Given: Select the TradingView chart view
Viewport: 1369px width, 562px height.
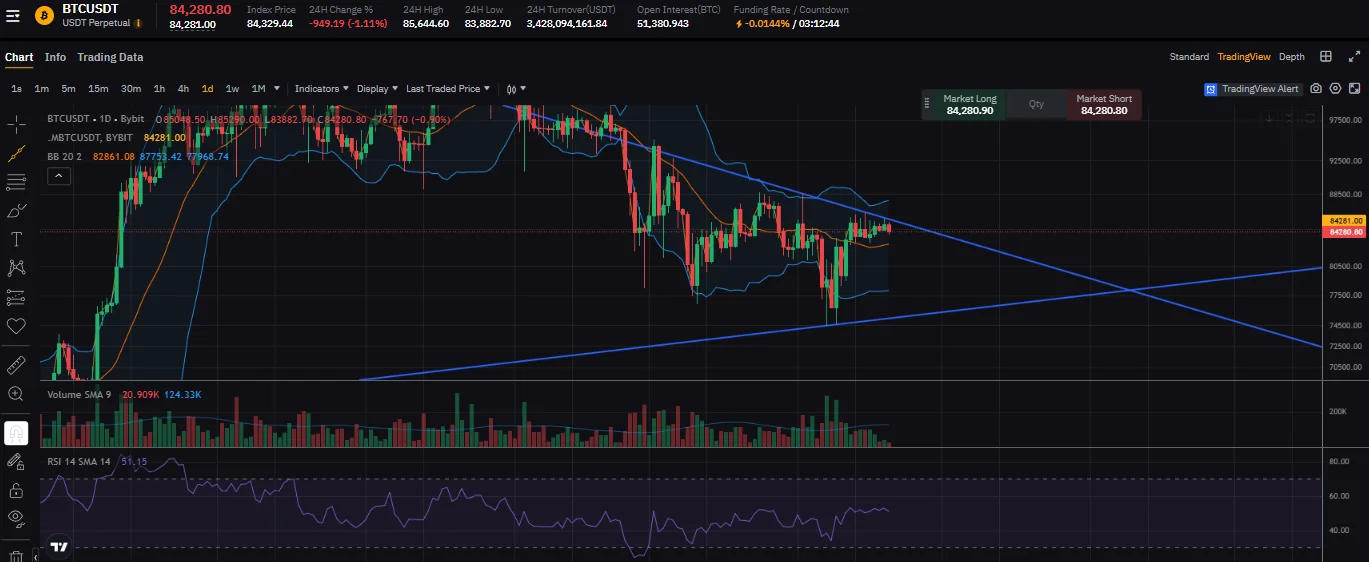Looking at the screenshot, I should [x=1243, y=57].
